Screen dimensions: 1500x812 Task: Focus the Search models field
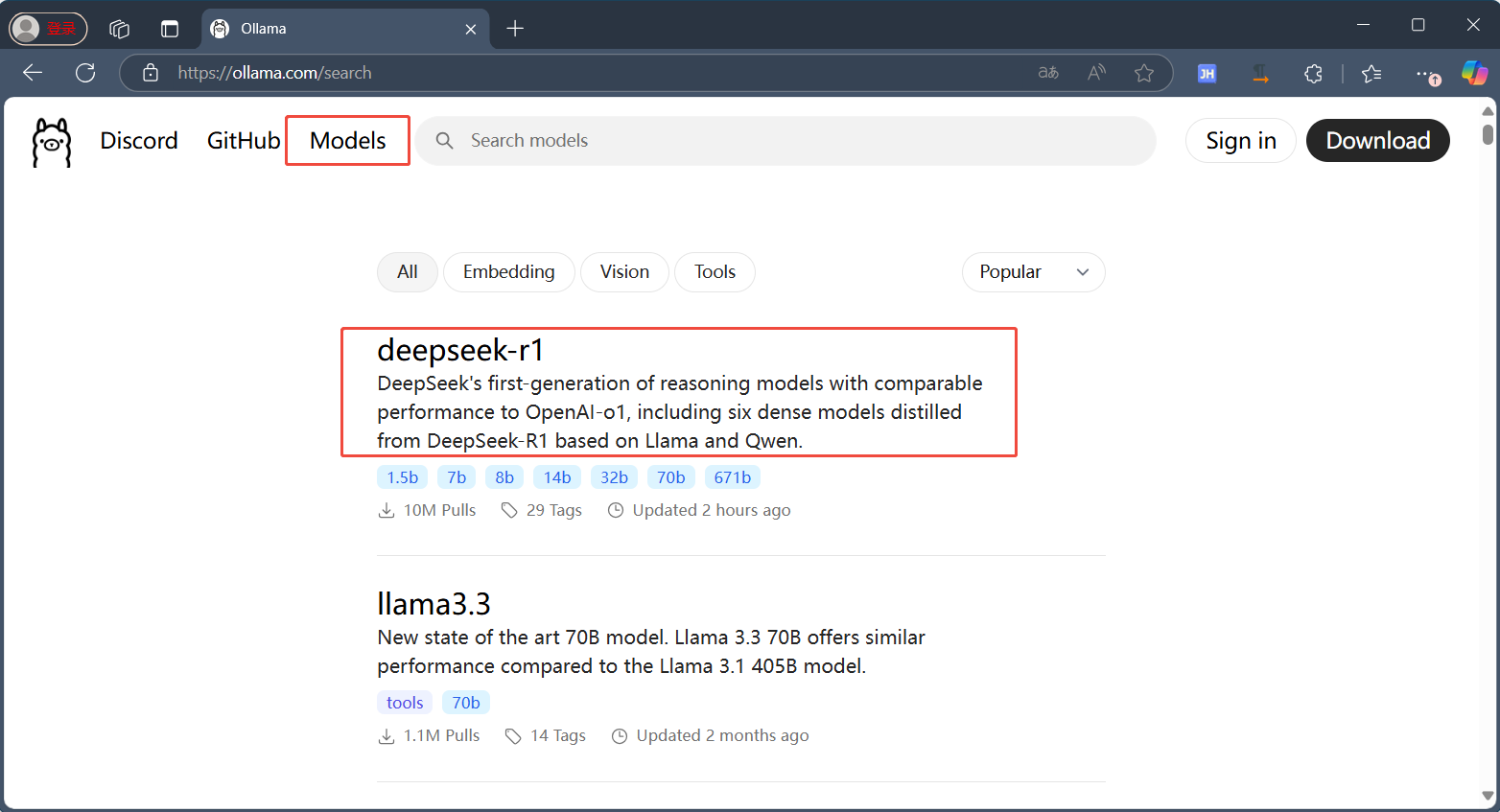796,141
